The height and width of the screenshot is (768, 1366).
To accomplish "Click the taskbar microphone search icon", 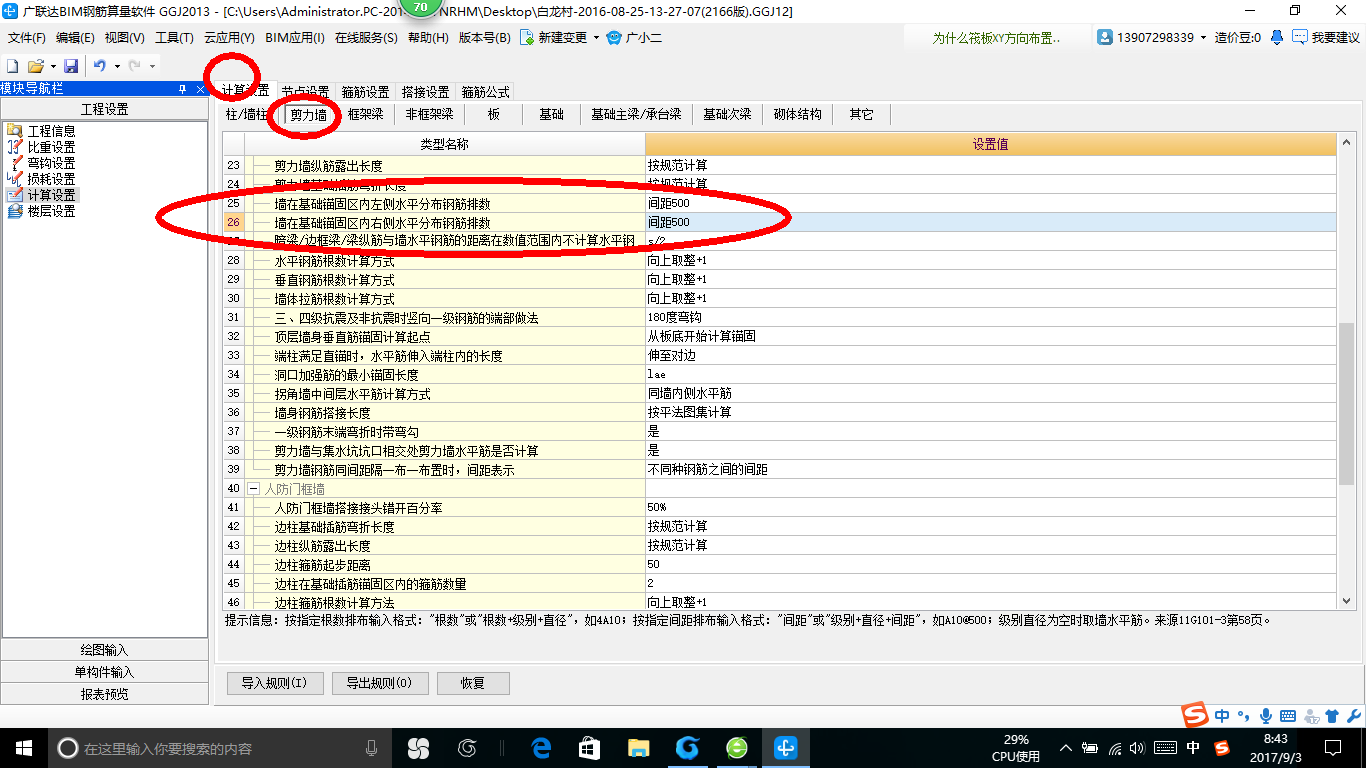I will [x=371, y=747].
